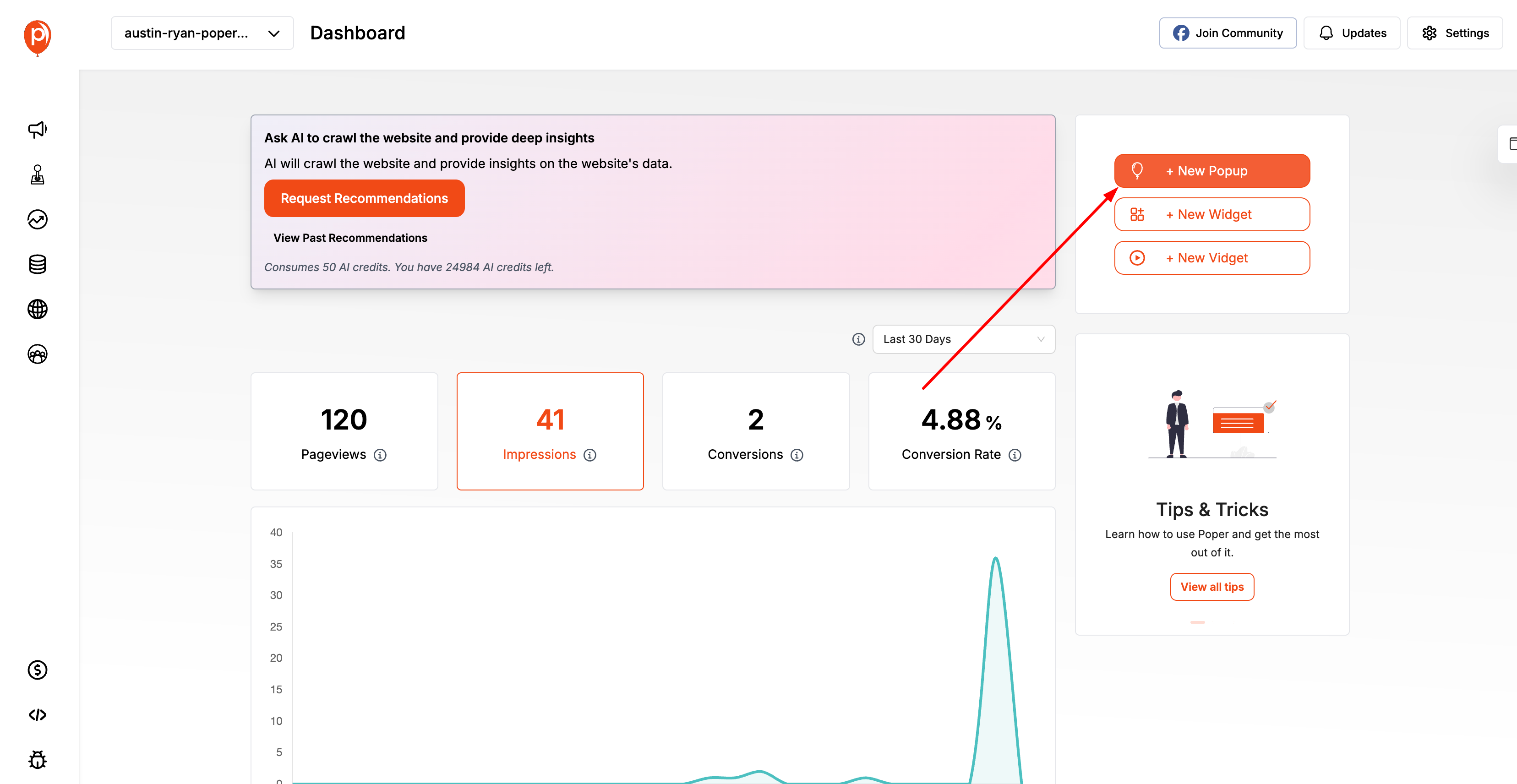Open the dollar billing sidebar icon
The width and height of the screenshot is (1517, 784).
click(37, 670)
